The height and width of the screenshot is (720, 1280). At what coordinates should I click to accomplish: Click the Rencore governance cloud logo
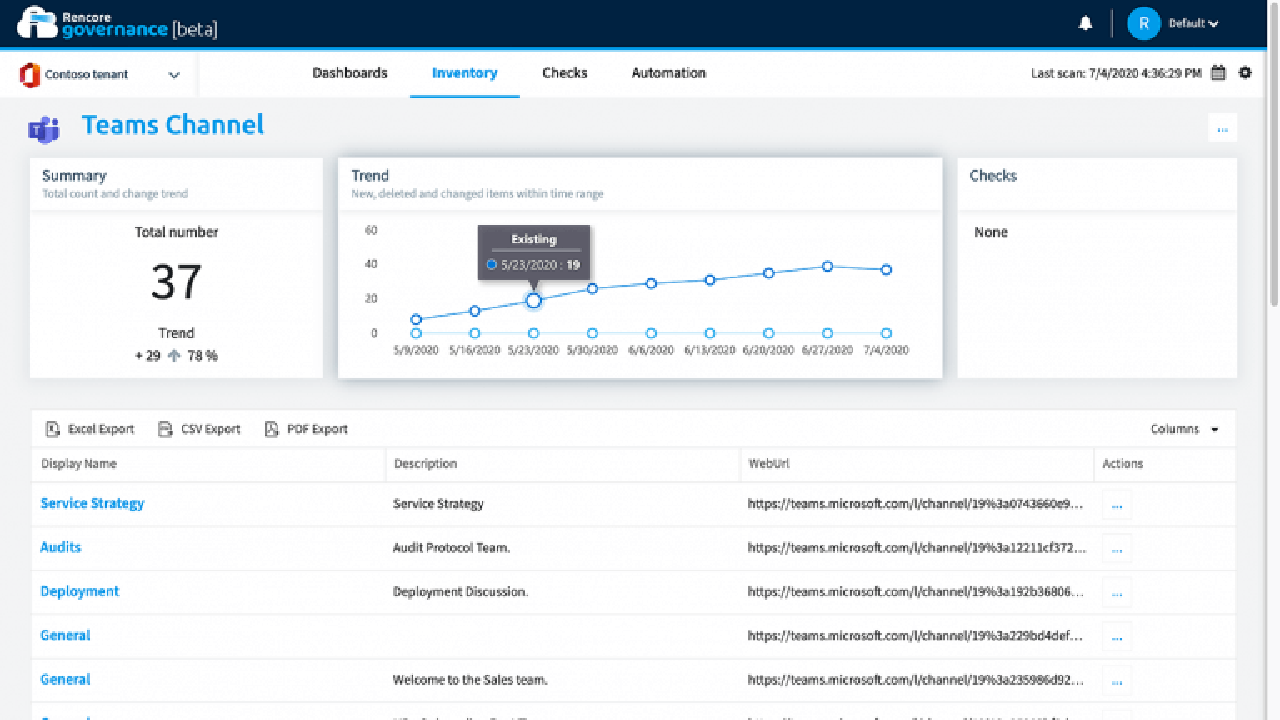pos(38,22)
